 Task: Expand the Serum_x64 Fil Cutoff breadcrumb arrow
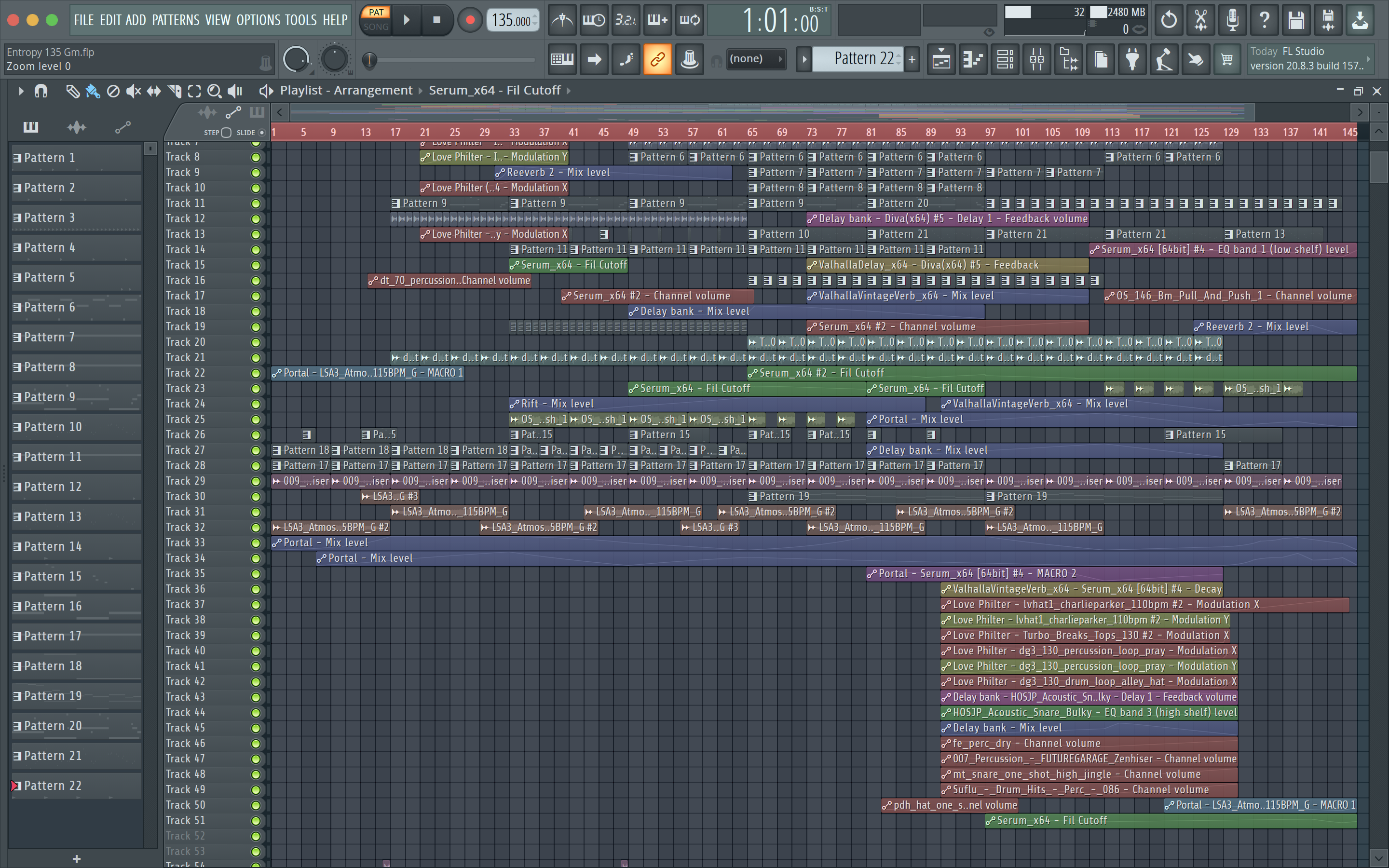click(x=569, y=91)
